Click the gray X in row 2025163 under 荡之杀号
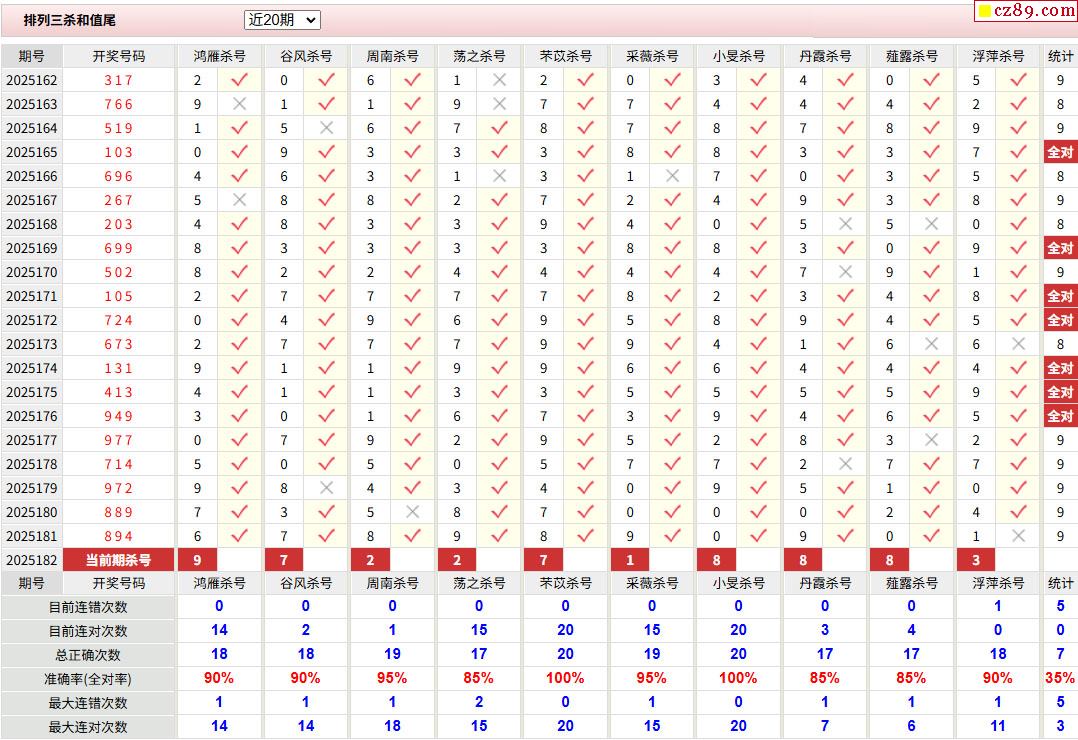Screen dimensions: 1078x740 500,105
